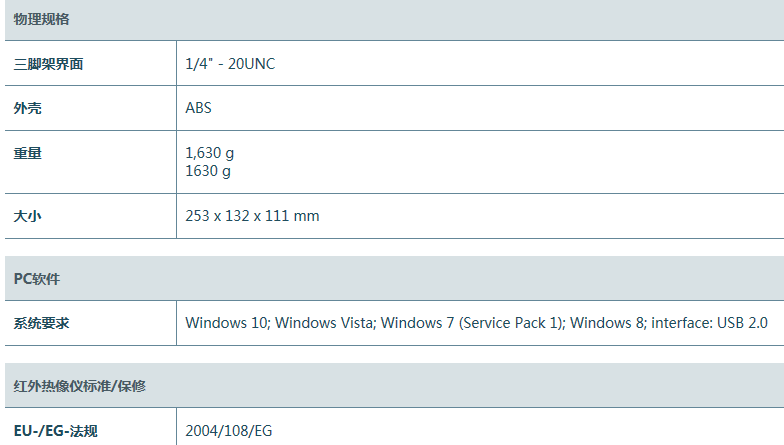Click the 1,630 g weight value
This screenshot has height=445, width=784.
tap(210, 154)
